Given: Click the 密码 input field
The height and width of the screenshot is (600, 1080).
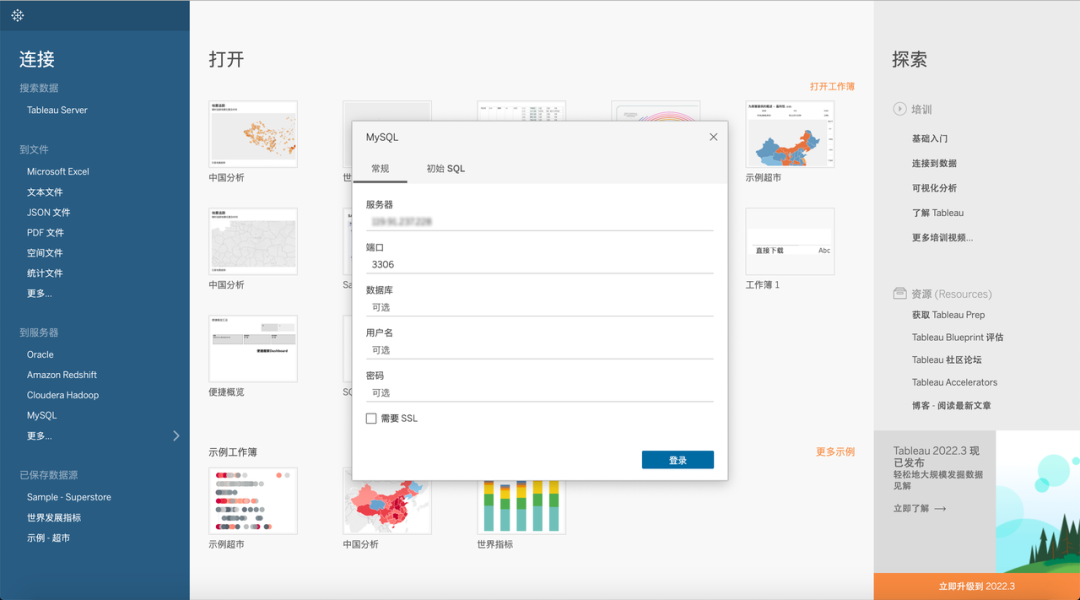Looking at the screenshot, I should pyautogui.click(x=539, y=393).
